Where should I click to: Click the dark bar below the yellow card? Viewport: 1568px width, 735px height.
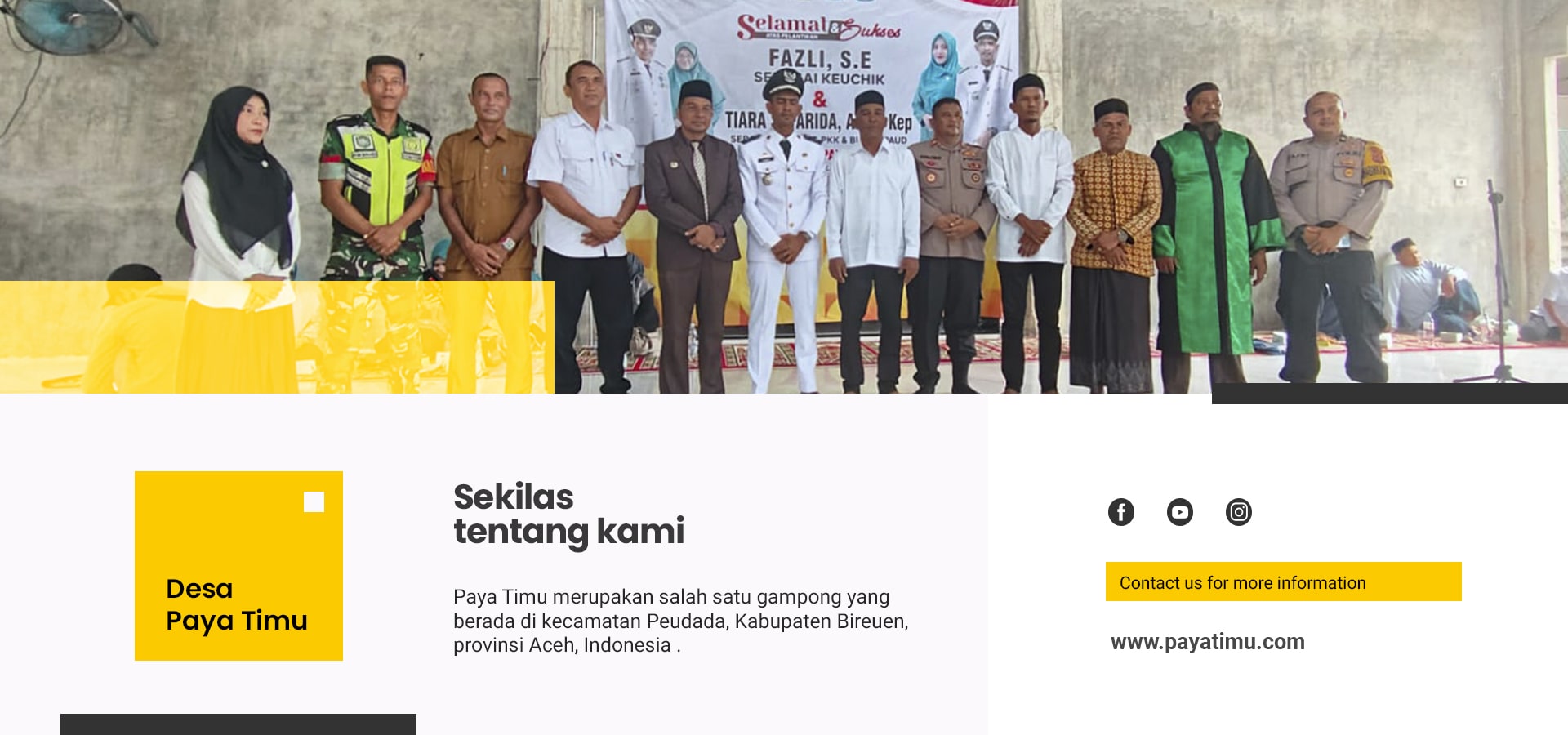click(x=238, y=724)
